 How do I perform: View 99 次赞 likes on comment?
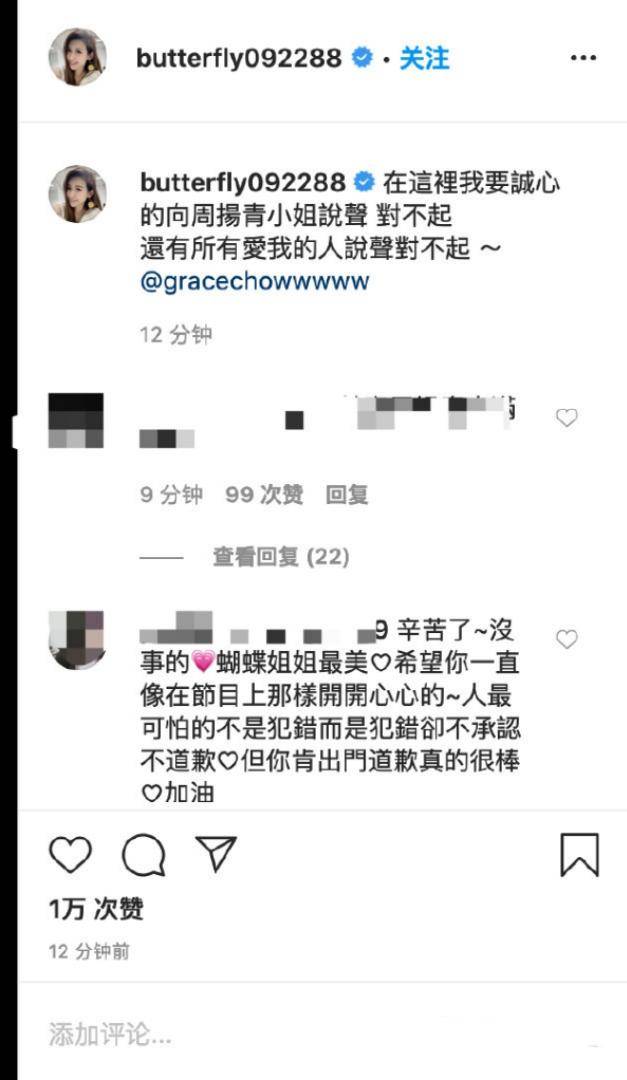(x=264, y=495)
